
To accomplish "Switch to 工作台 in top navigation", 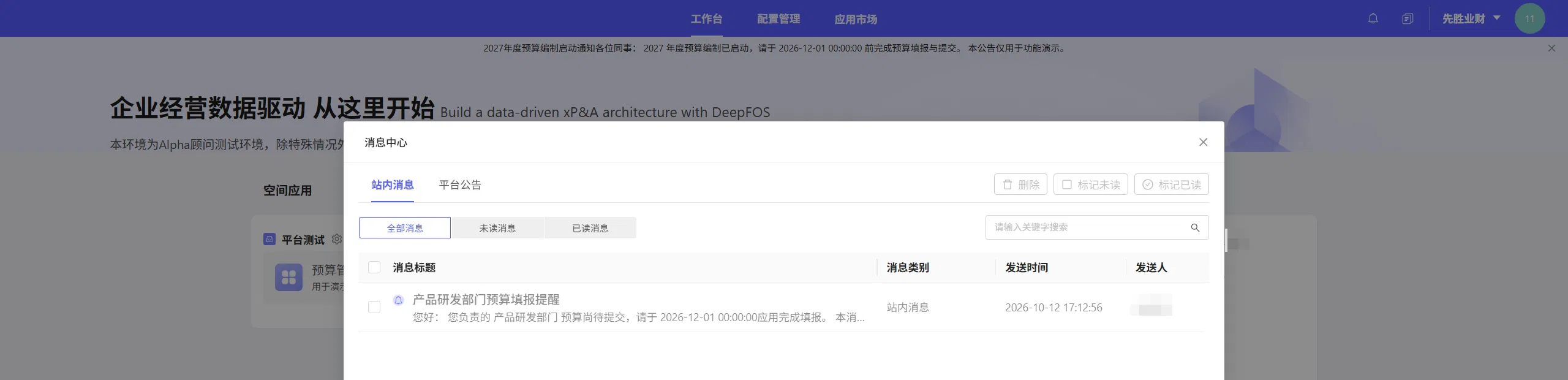I will pos(706,19).
